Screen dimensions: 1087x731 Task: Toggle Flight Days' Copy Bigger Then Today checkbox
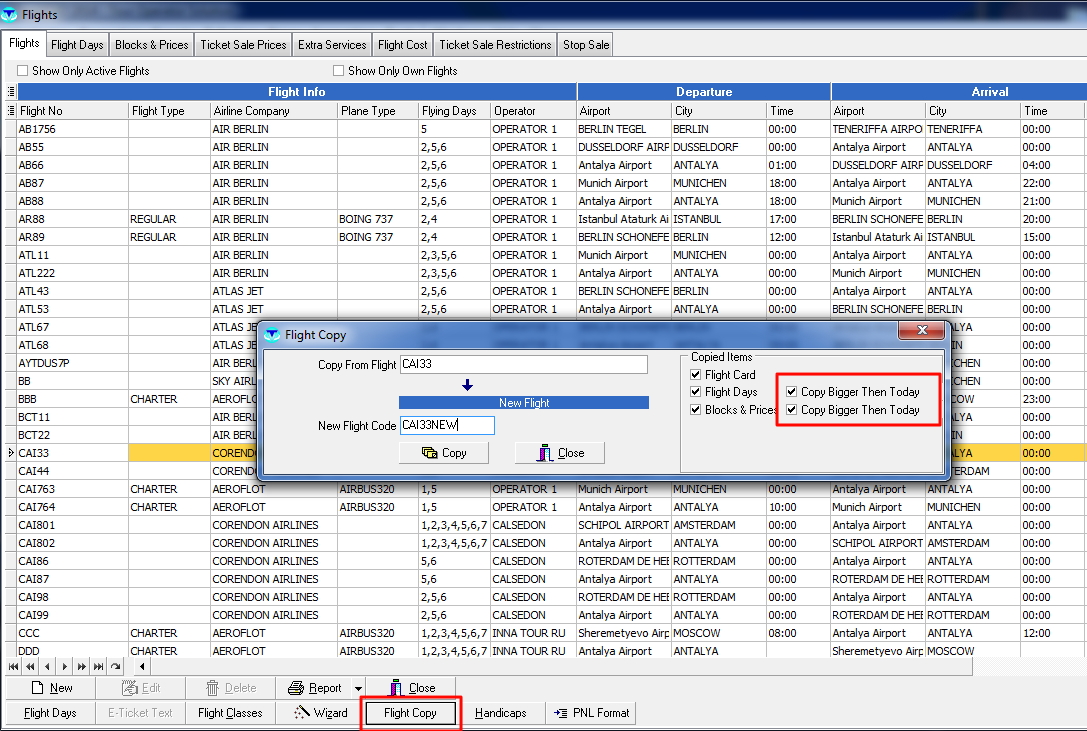click(792, 392)
